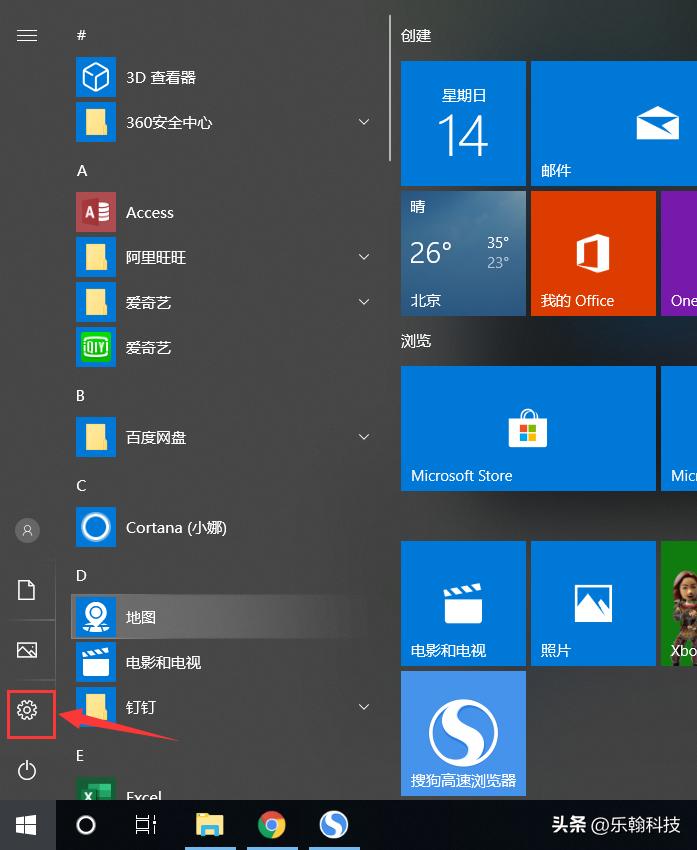Click the 360安全中心 folder icon
Viewport: 697px width, 850px height.
96,122
